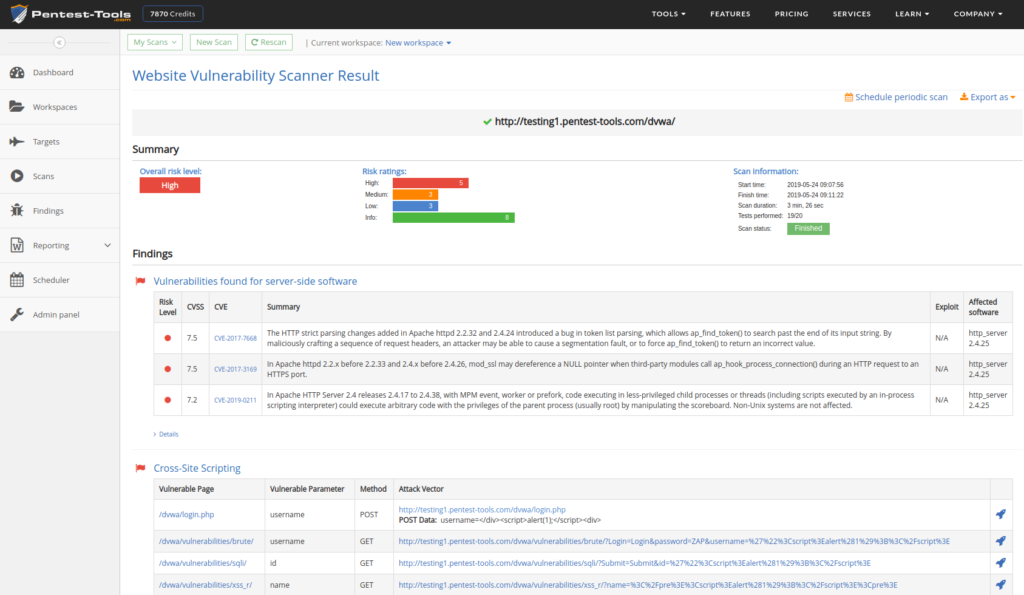
Task: Open Findings via the bug icon
Action: click(x=18, y=210)
